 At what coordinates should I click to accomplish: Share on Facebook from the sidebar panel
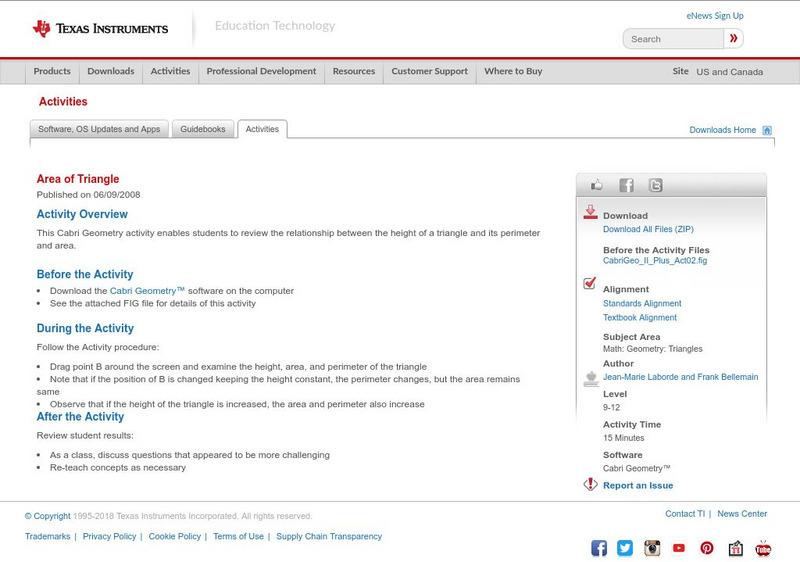pos(626,185)
